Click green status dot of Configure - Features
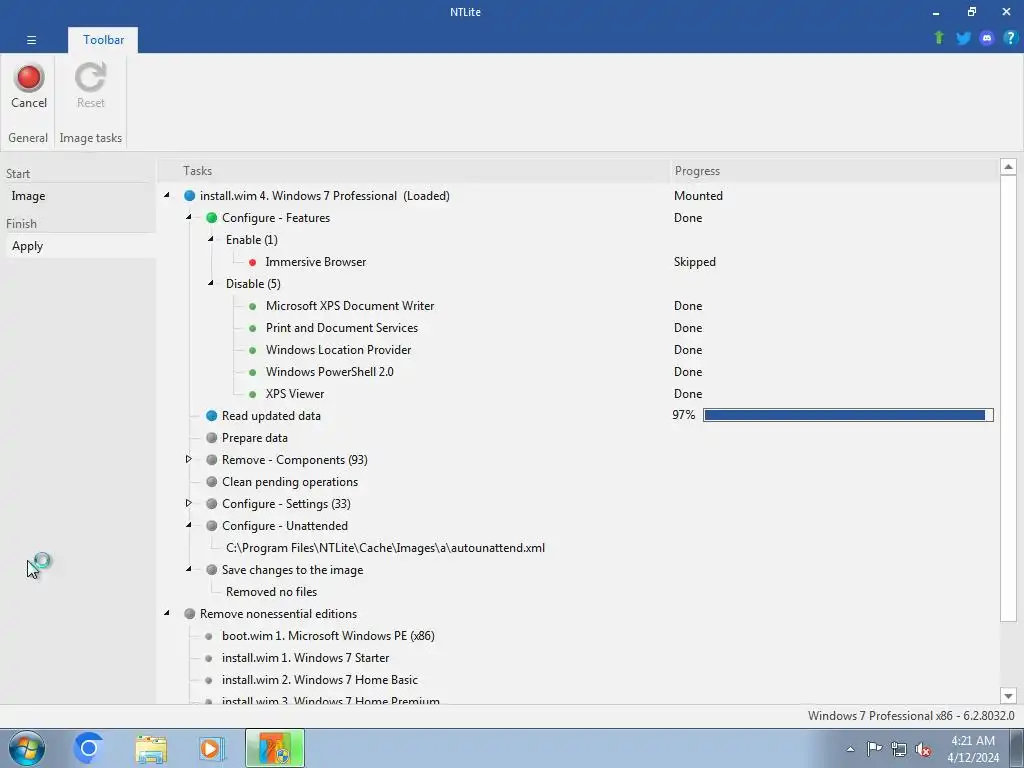Screen dimensions: 1024x768 212,217
